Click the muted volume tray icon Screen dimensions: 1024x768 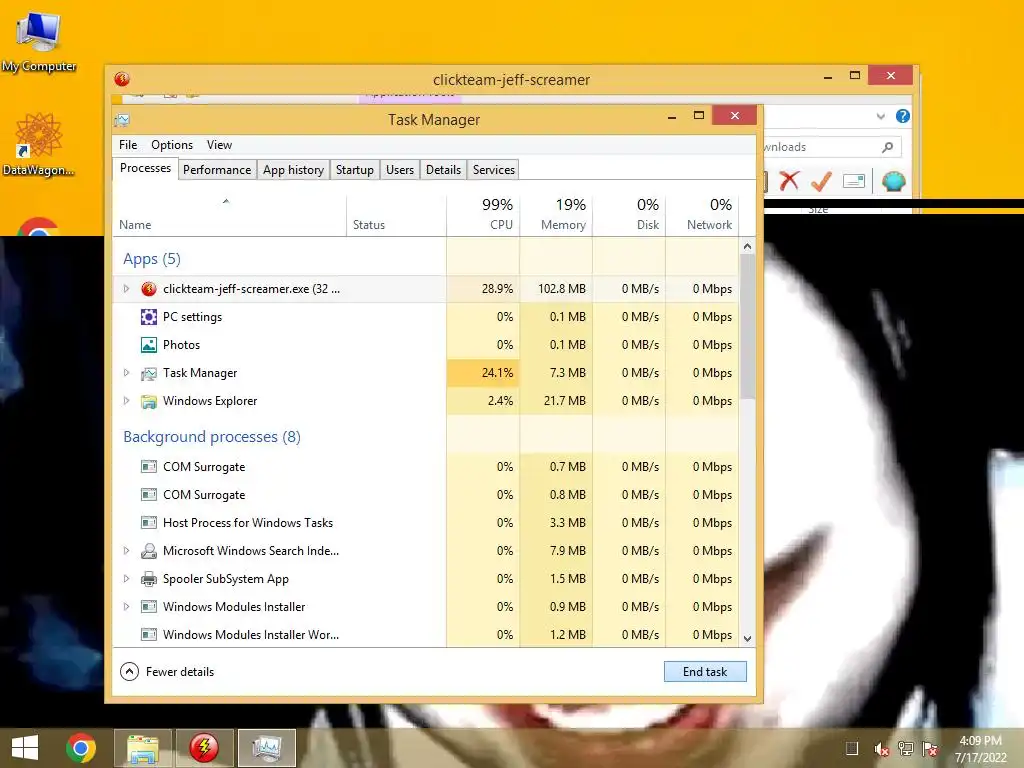pyautogui.click(x=882, y=749)
